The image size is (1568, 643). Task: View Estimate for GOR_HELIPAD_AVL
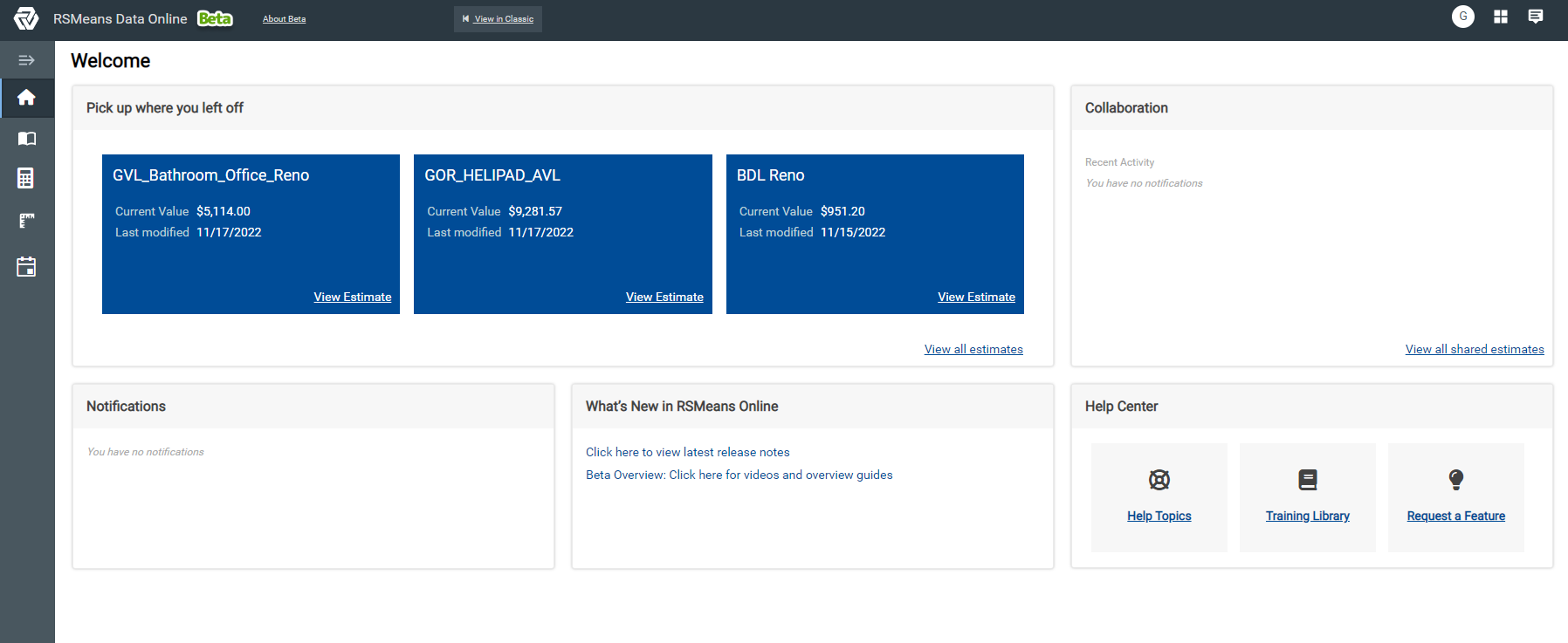click(664, 297)
